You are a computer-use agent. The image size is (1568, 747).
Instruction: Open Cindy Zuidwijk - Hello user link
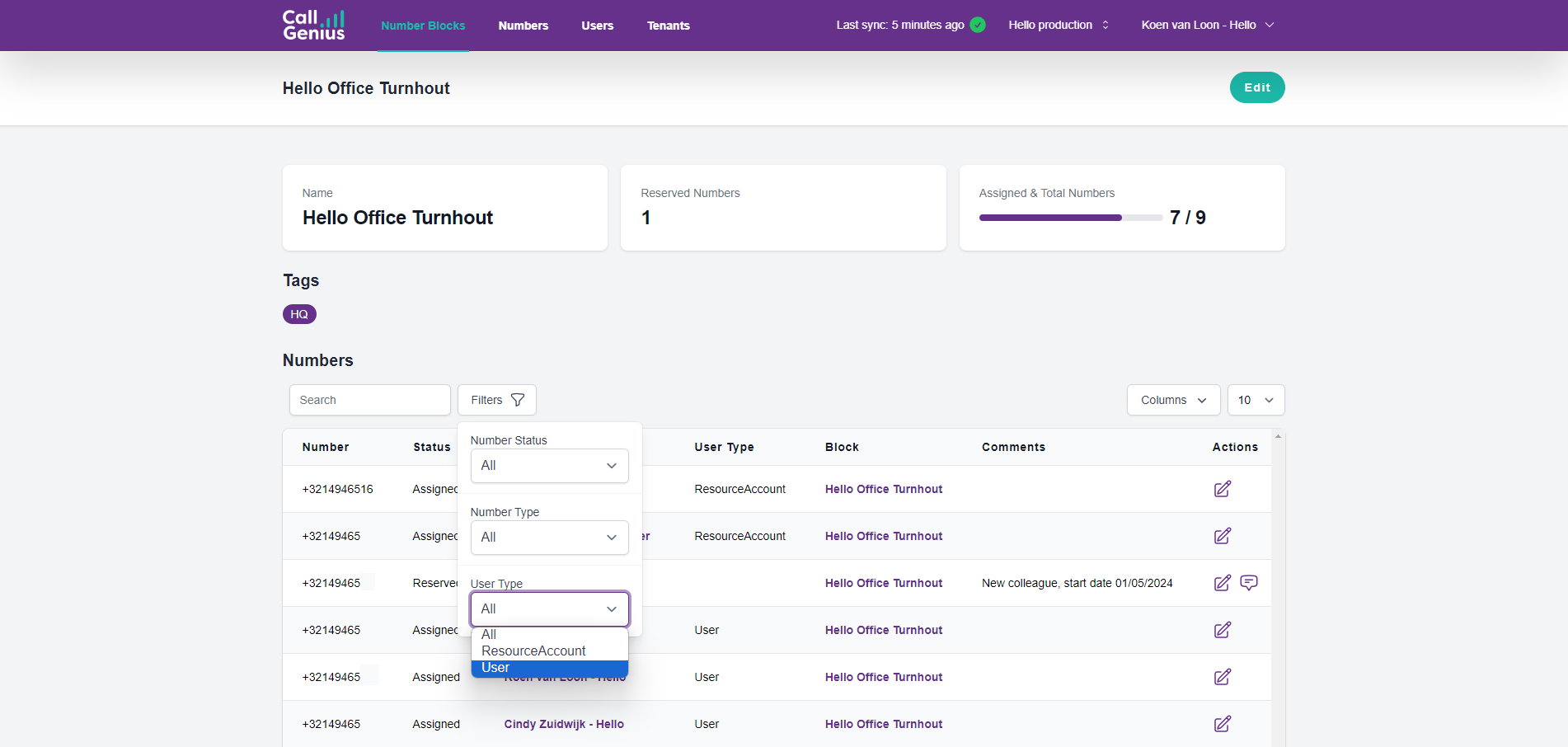point(564,724)
